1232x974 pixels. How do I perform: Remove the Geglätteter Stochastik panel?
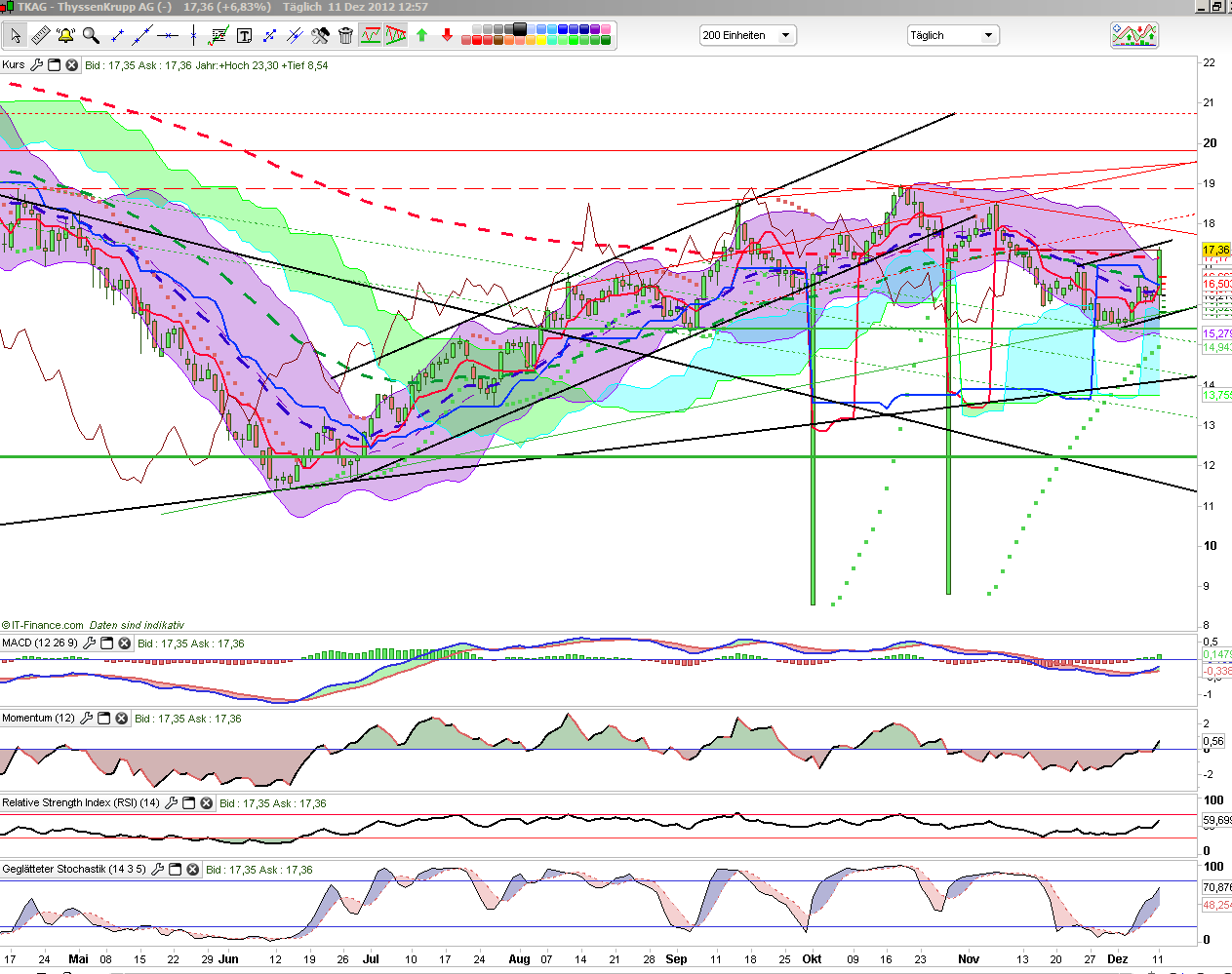(192, 870)
